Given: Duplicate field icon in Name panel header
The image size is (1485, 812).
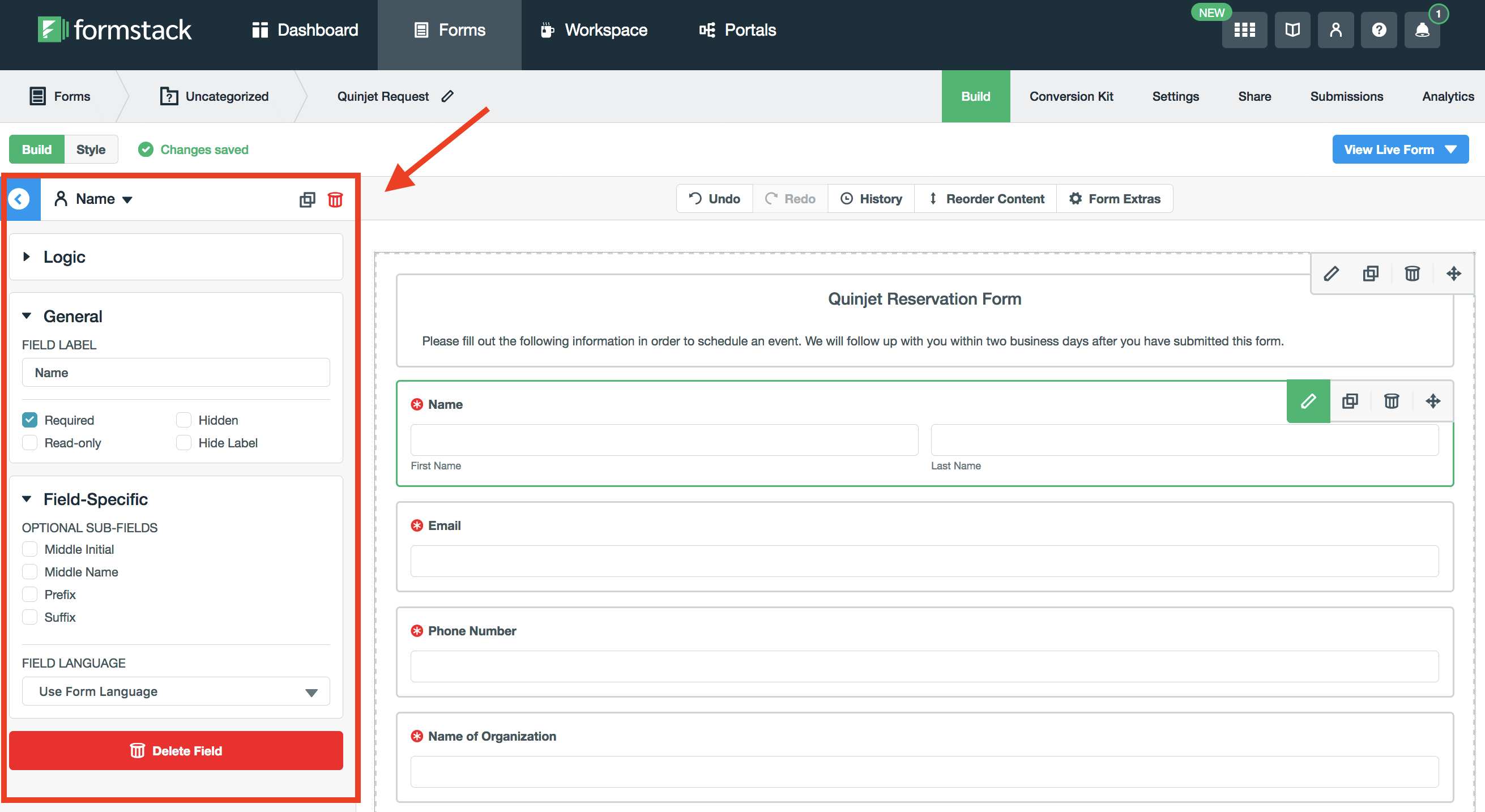Looking at the screenshot, I should point(308,199).
